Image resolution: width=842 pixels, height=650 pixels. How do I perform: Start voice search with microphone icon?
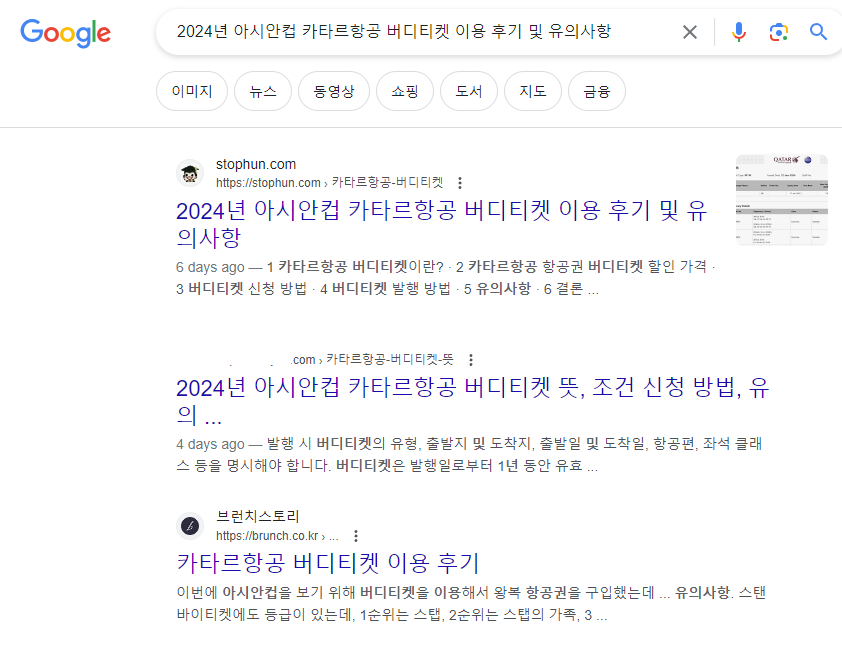(739, 32)
